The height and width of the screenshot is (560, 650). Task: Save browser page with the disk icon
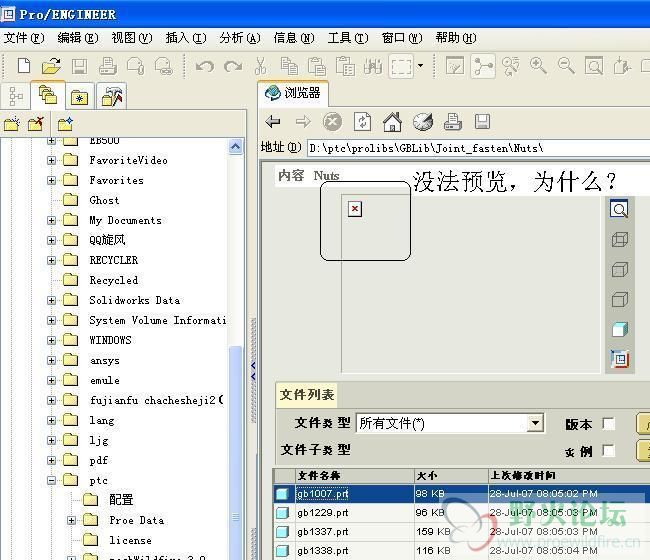click(483, 122)
